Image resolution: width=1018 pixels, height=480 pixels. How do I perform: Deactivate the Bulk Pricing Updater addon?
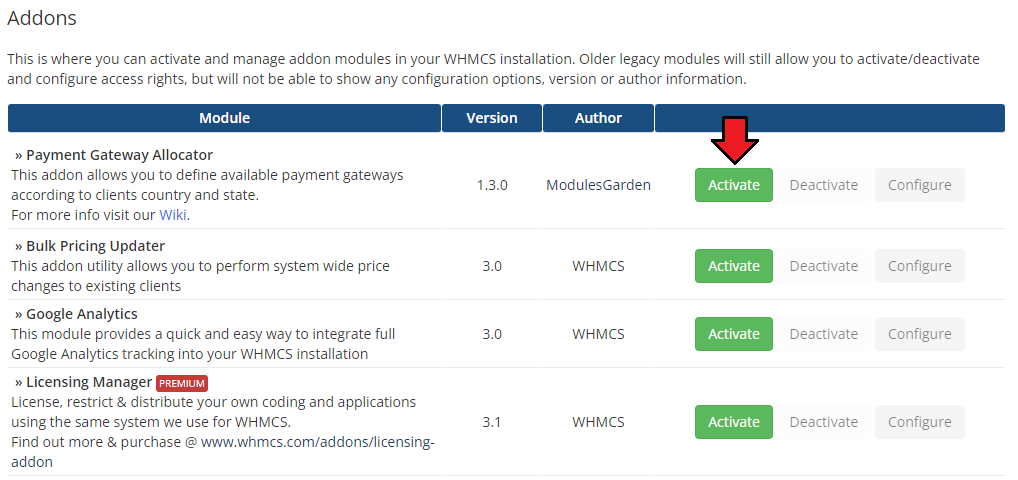tap(823, 266)
